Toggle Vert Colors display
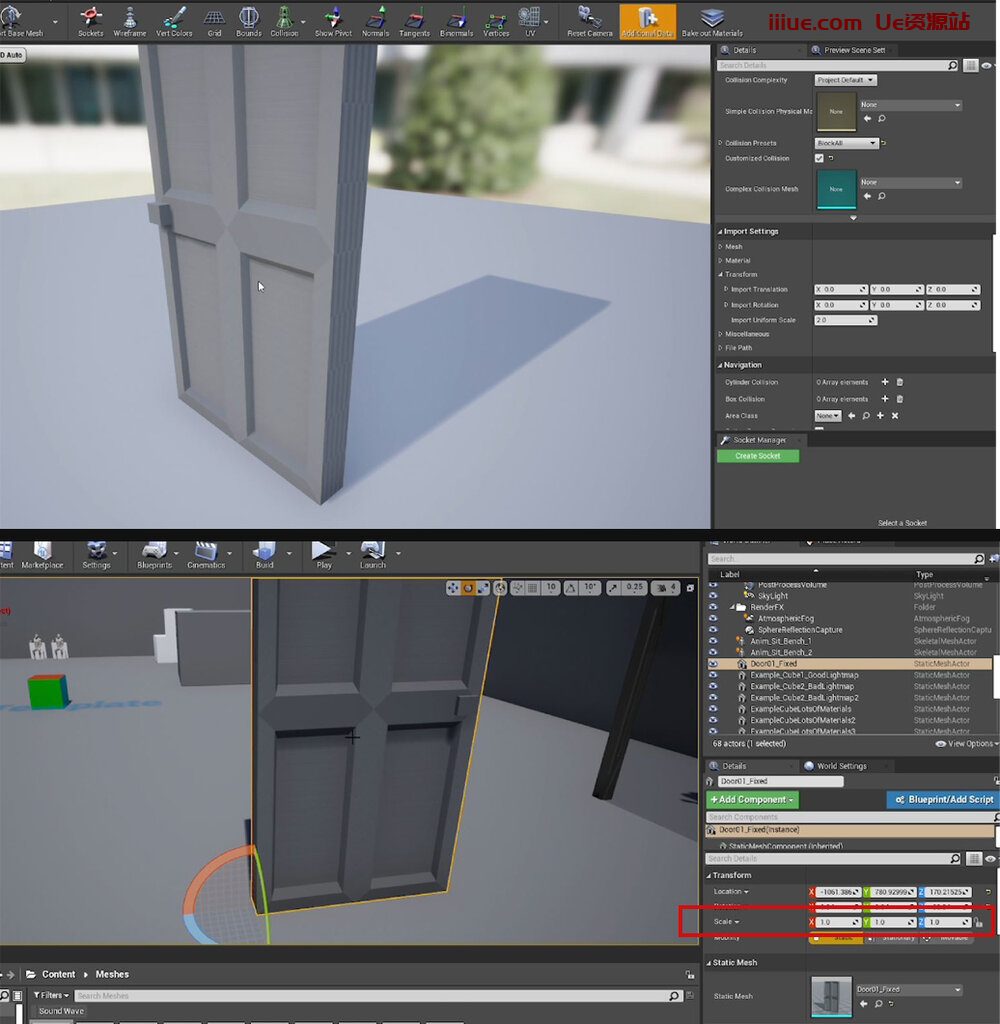 174,20
